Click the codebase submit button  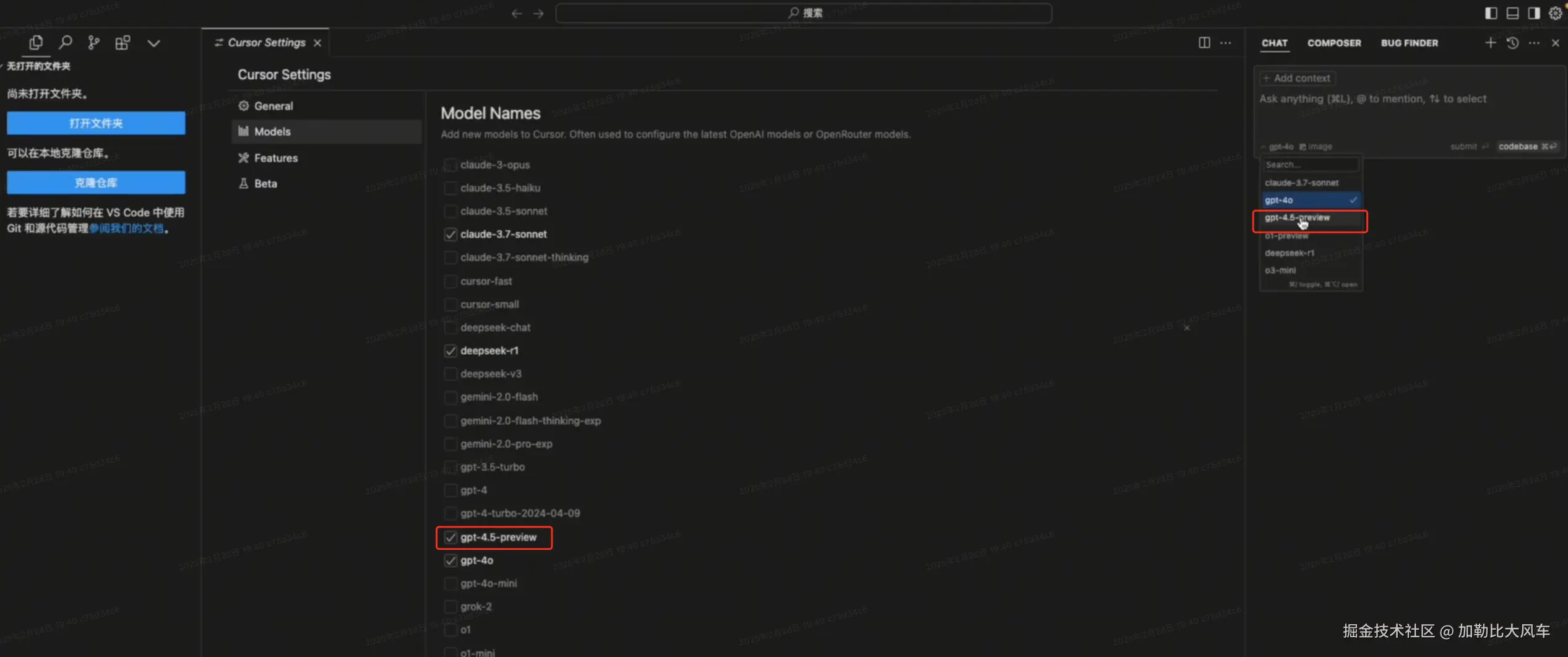coord(1527,147)
